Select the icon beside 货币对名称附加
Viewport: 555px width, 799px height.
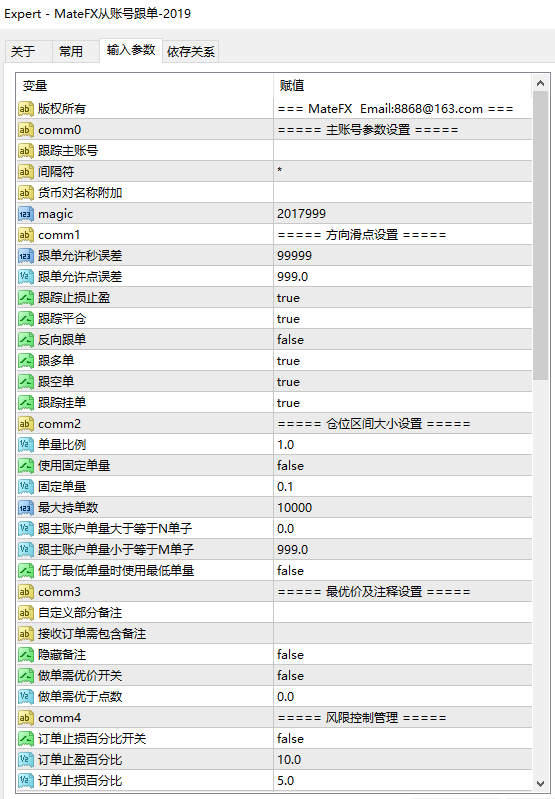(25, 193)
